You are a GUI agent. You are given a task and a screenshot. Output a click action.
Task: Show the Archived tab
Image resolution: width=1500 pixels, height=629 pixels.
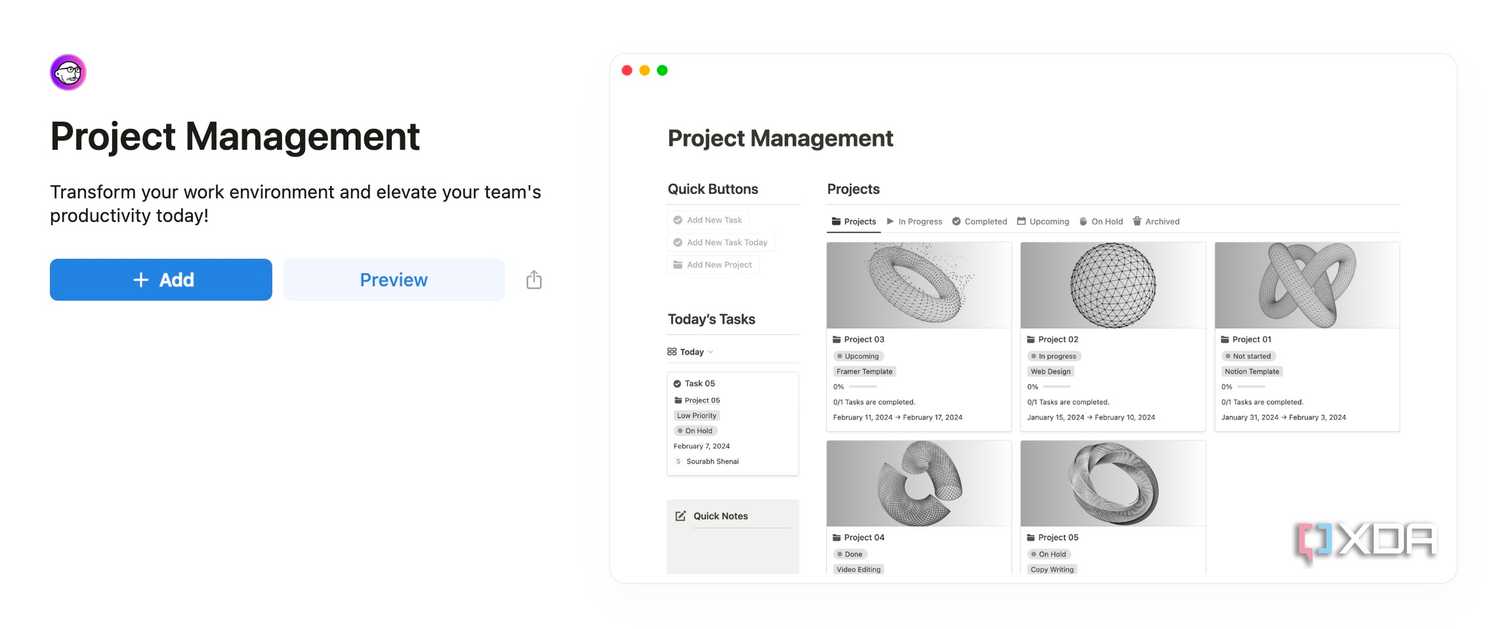coord(1156,222)
